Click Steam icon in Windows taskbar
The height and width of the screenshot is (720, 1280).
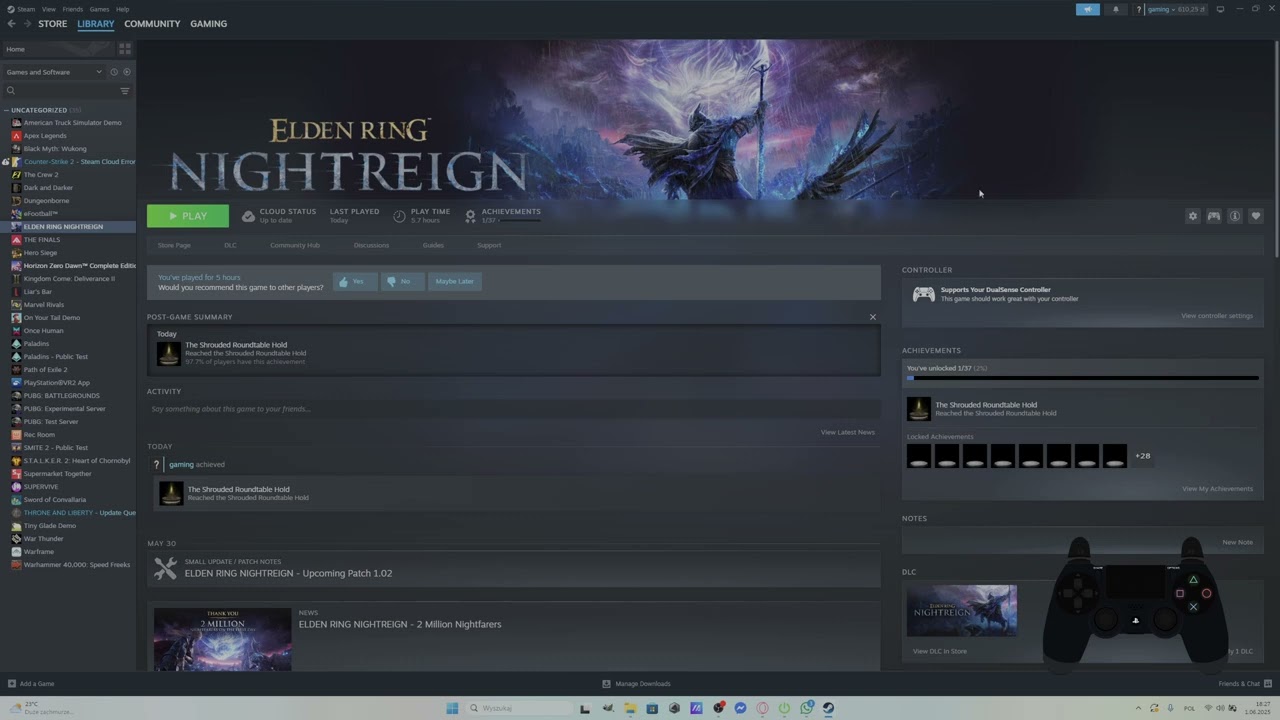[x=828, y=708]
